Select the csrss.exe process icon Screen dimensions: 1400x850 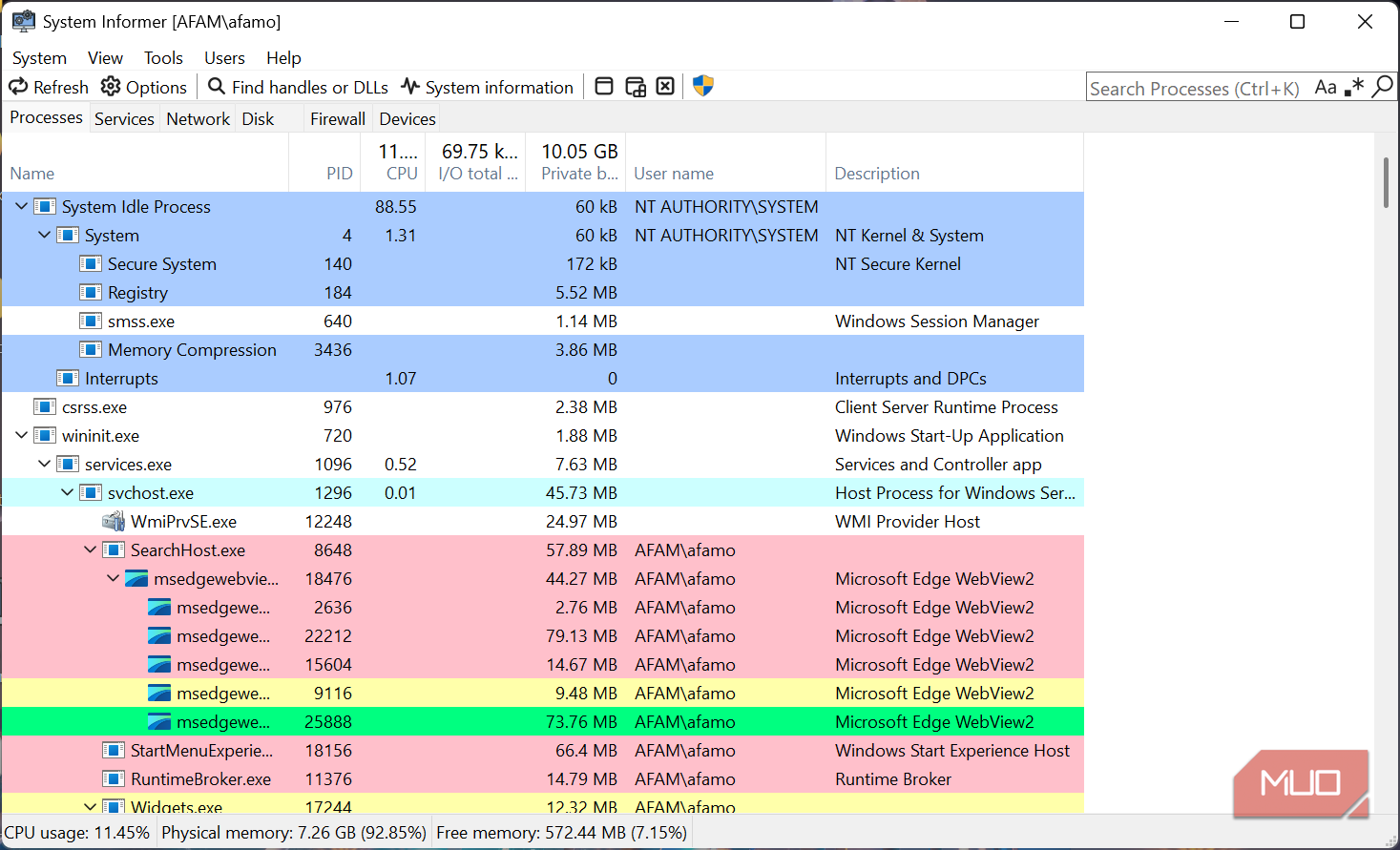[x=45, y=406]
